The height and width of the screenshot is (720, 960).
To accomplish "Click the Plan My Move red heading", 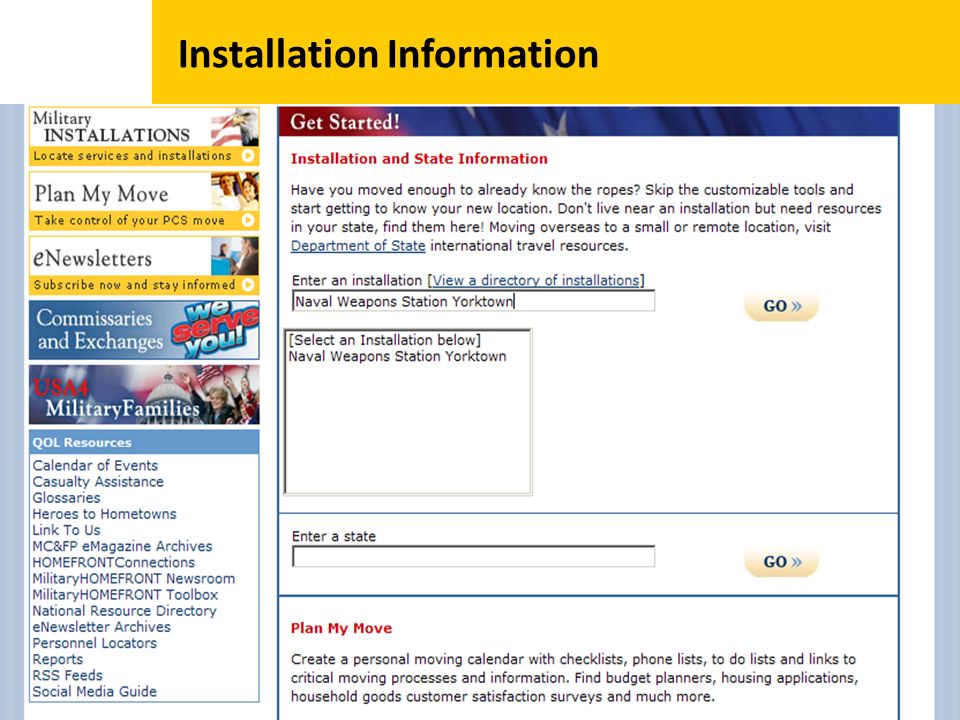I will coord(341,628).
